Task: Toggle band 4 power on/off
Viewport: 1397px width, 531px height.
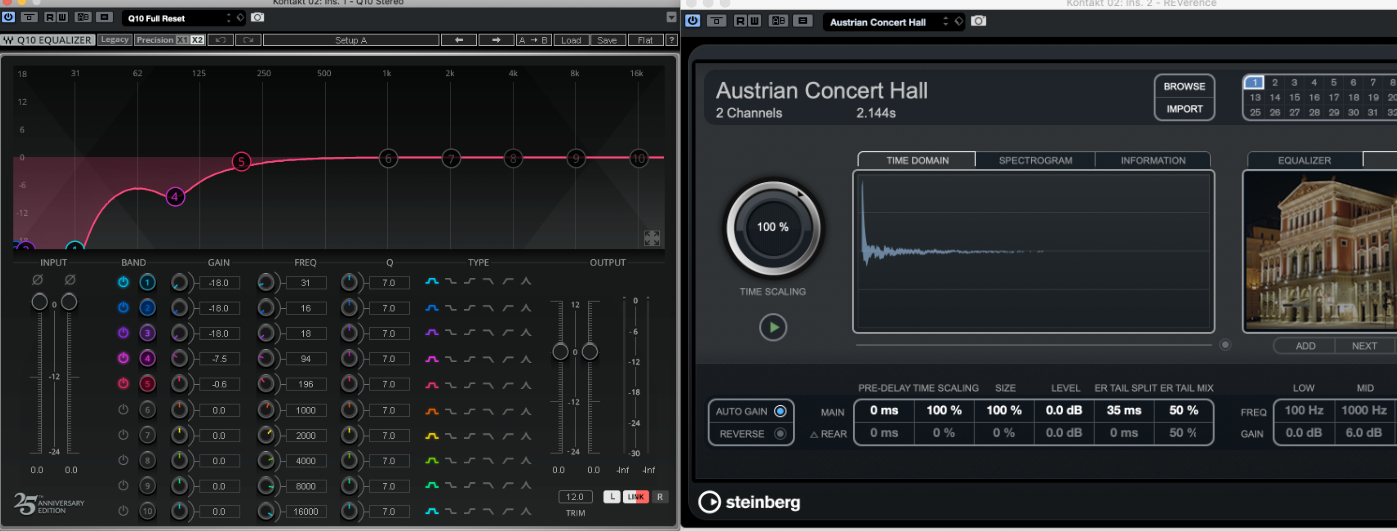Action: coord(124,358)
